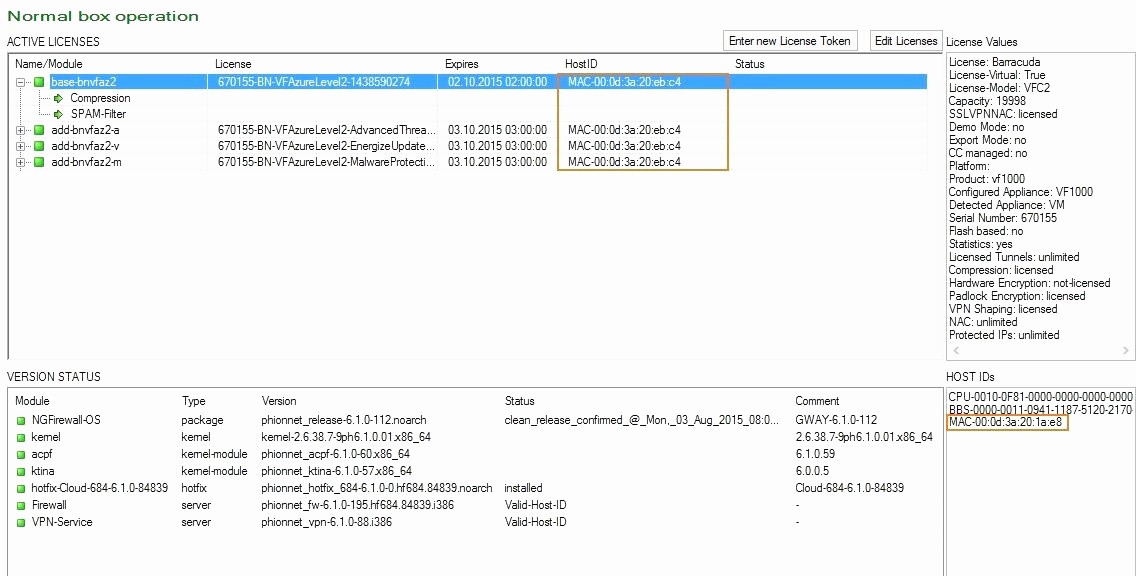Click the Name/Module column header
This screenshot has width=1136, height=576.
49,64
